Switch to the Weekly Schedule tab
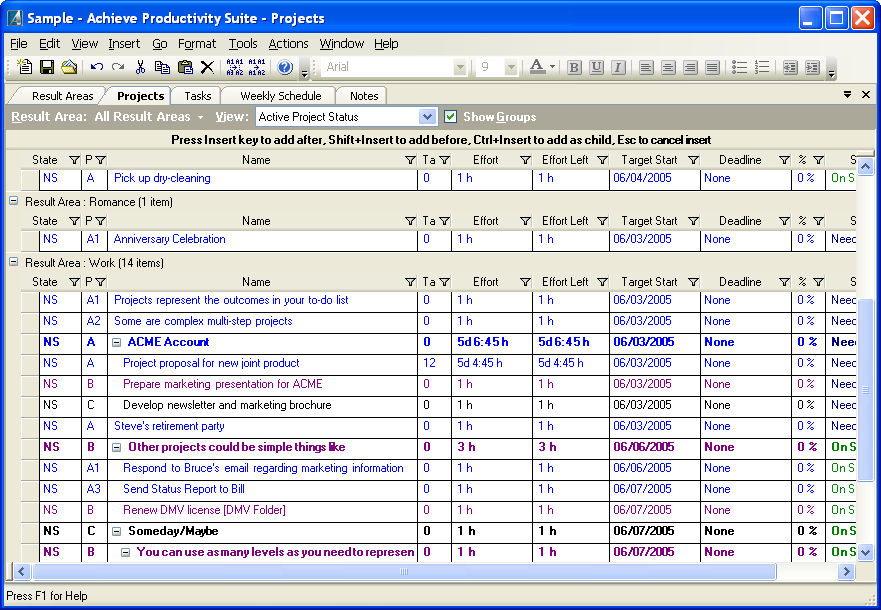Screen dimensions: 881x610 click(281, 96)
